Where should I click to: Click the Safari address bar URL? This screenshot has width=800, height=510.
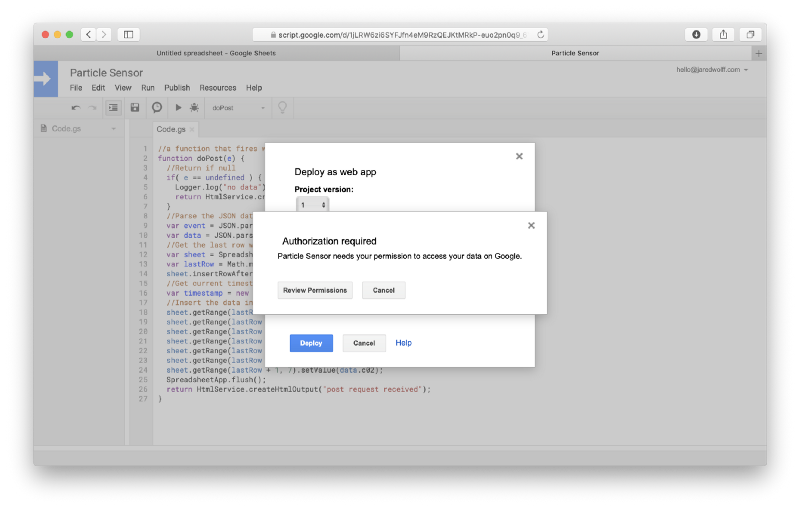pyautogui.click(x=401, y=35)
